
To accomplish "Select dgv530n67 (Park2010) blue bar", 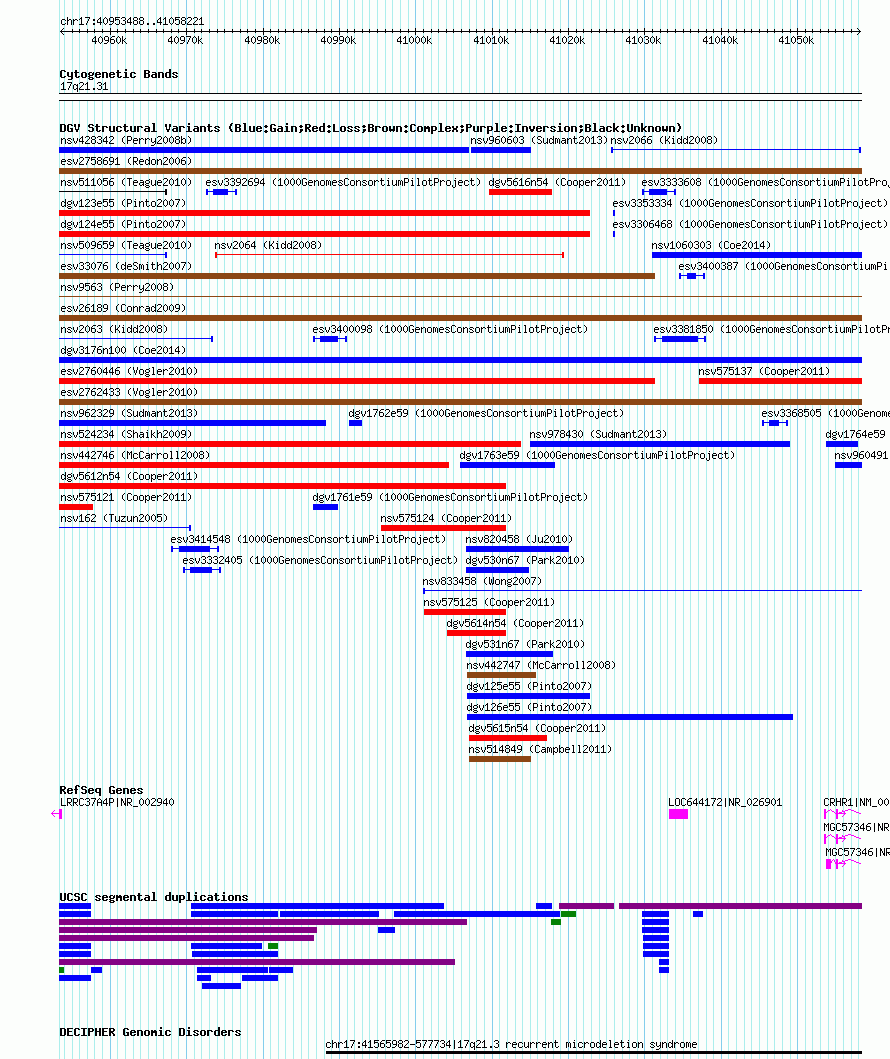I will coord(497,570).
